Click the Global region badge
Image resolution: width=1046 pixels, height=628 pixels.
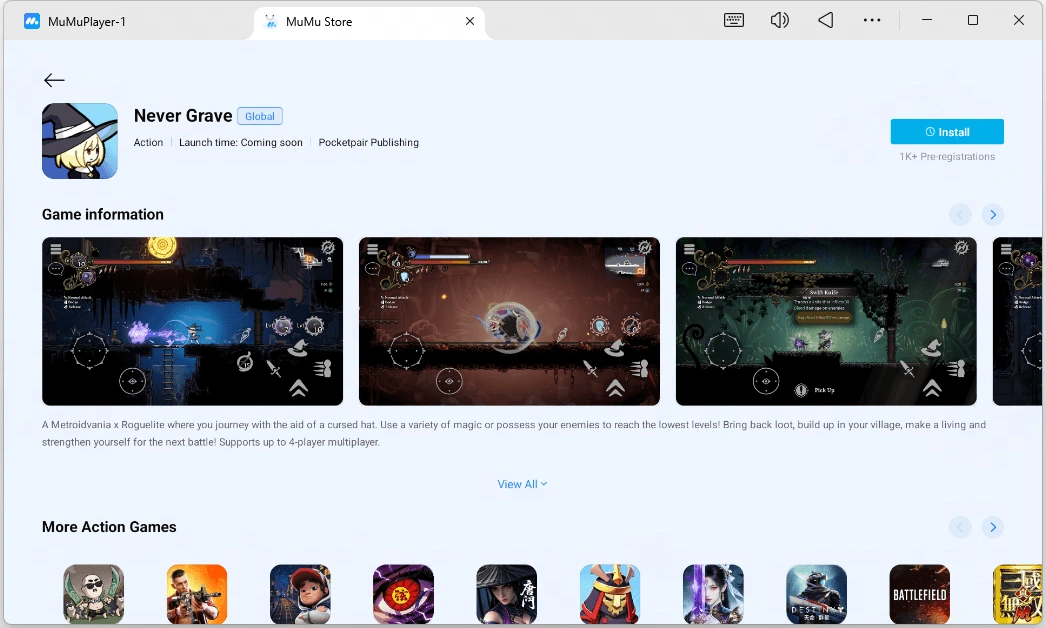point(259,116)
